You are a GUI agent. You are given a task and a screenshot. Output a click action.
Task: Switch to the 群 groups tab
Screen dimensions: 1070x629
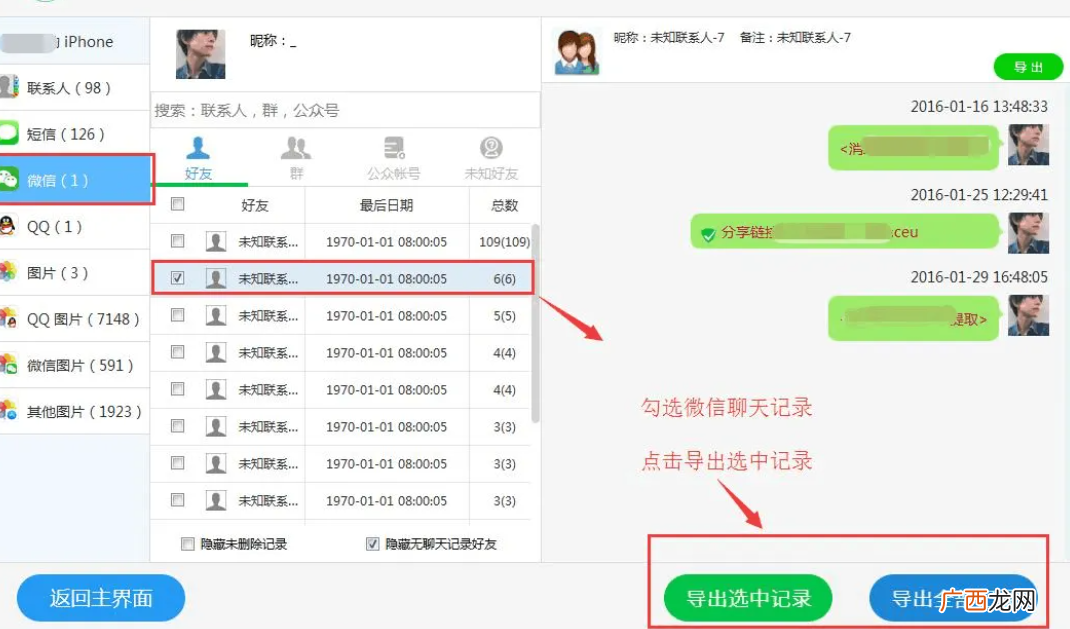click(296, 158)
